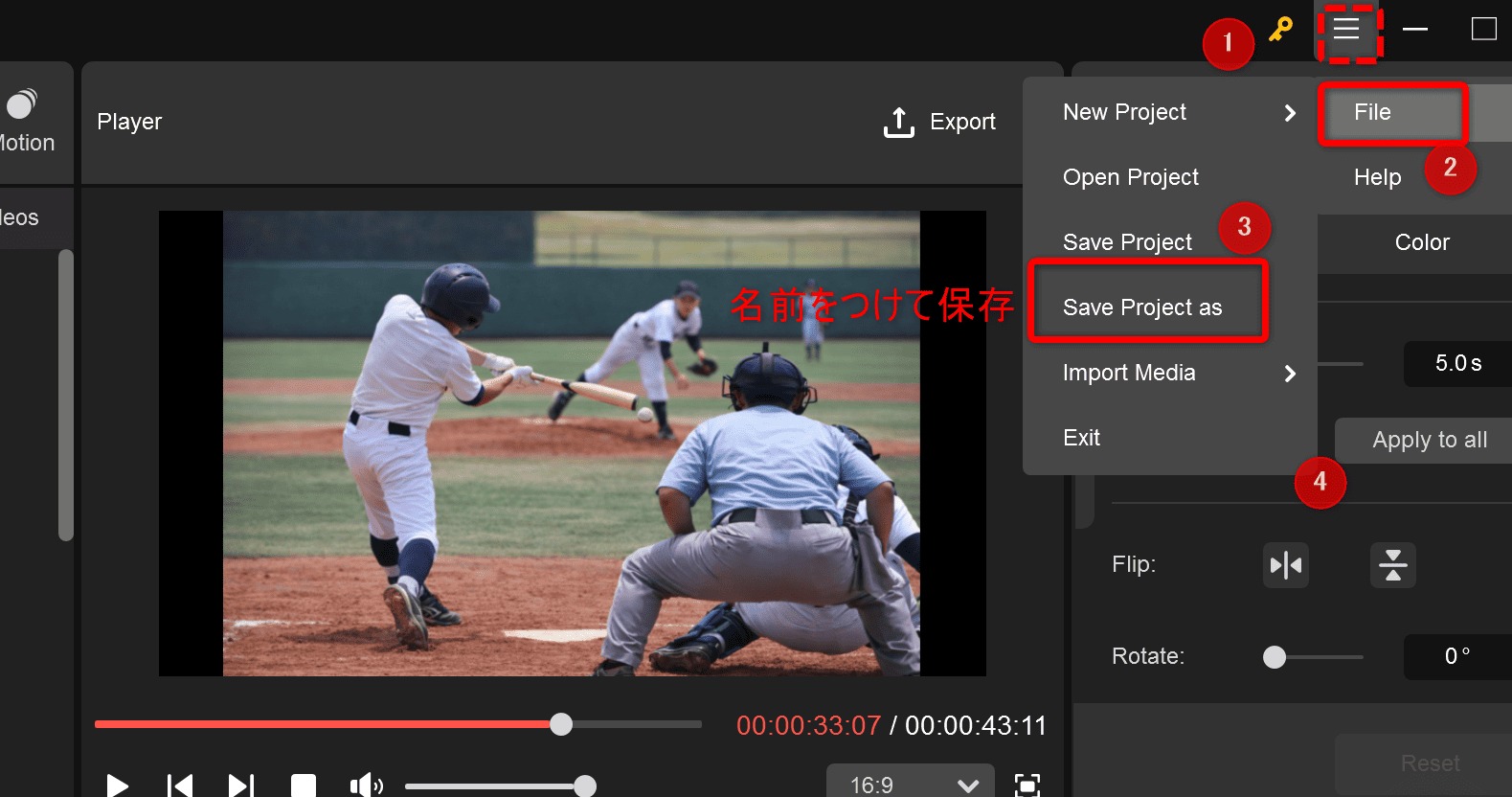Viewport: 1512px width, 797px height.
Task: Open the Help menu item
Action: [1377, 177]
